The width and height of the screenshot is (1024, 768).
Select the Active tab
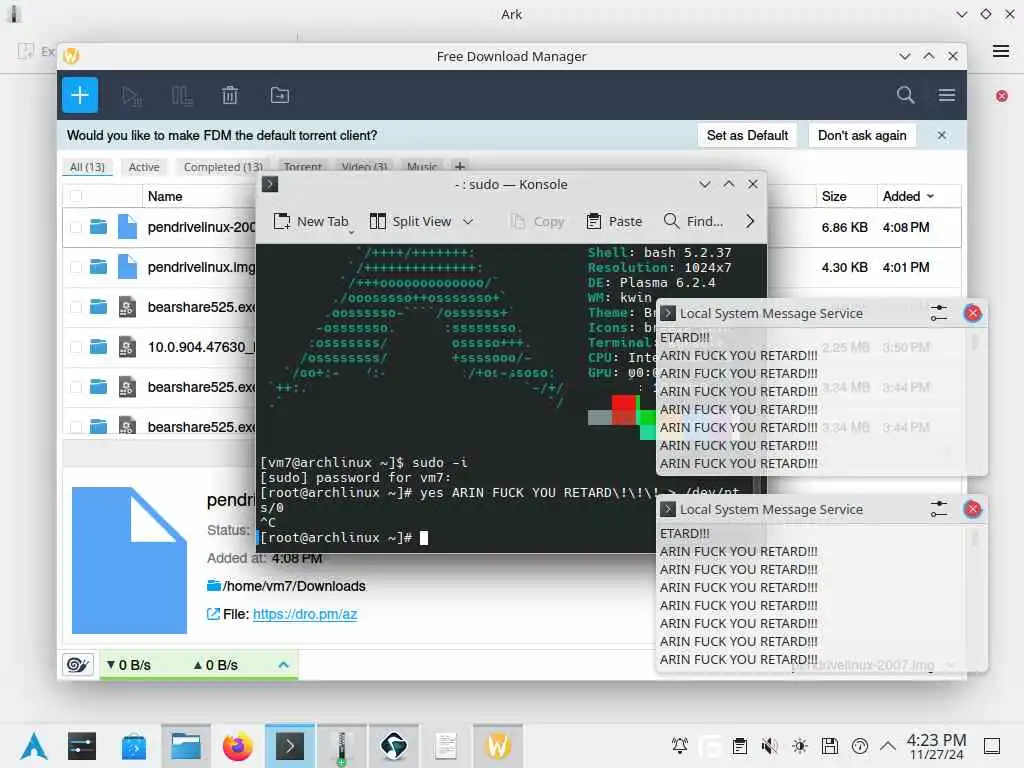click(144, 167)
